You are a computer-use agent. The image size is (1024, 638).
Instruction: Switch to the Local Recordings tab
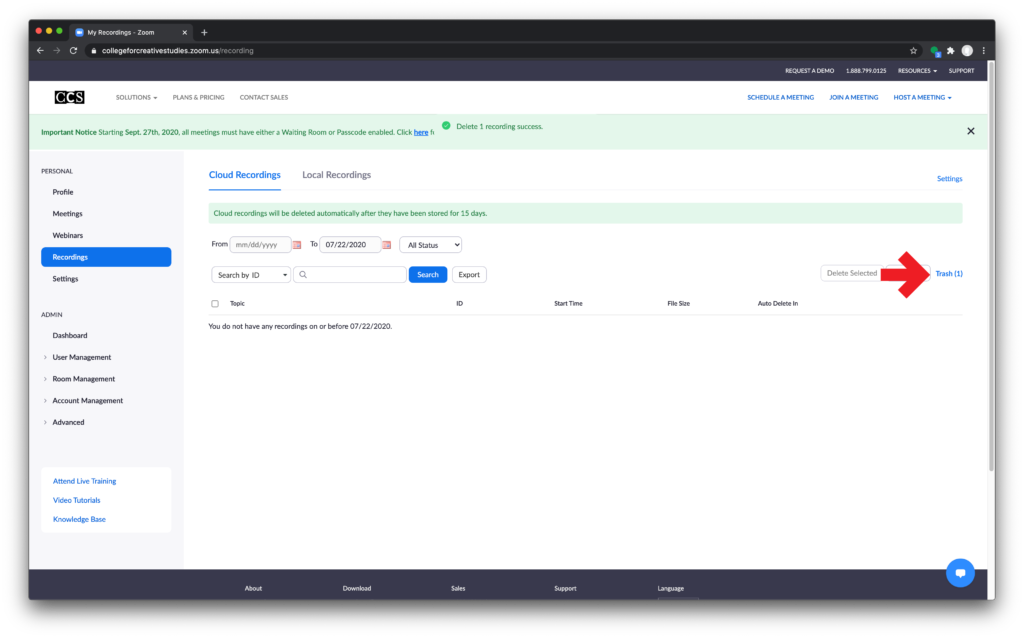[x=336, y=175]
